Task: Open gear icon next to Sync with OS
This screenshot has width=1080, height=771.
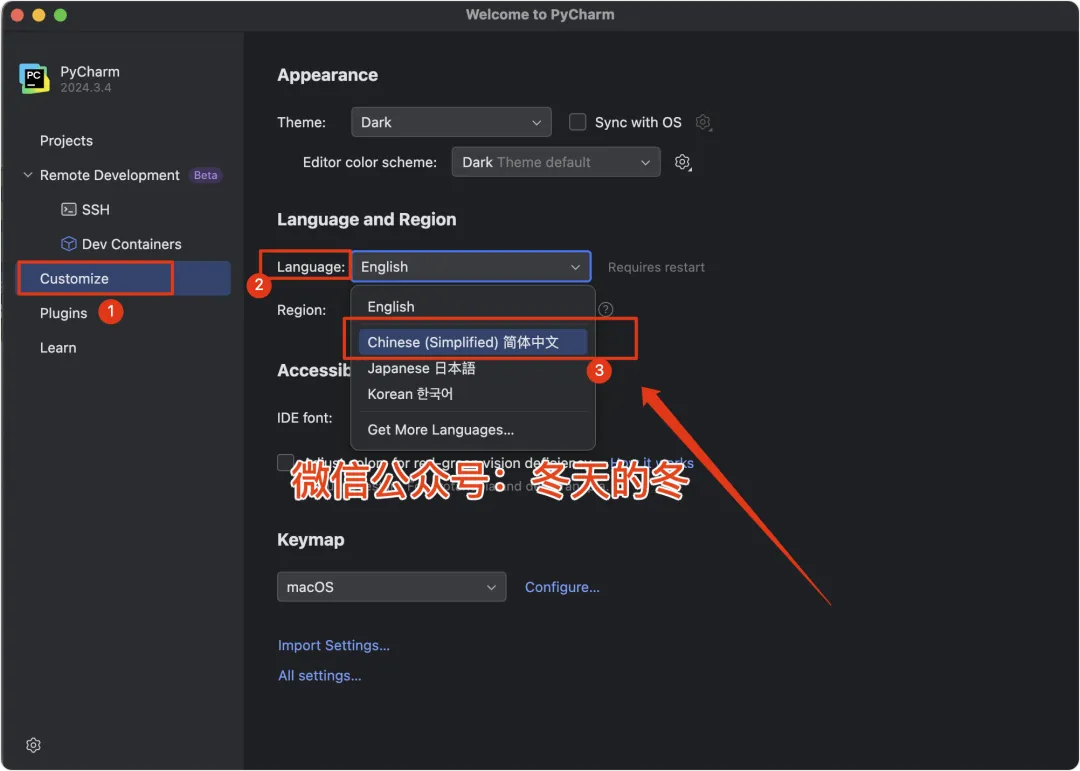Action: pyautogui.click(x=703, y=123)
